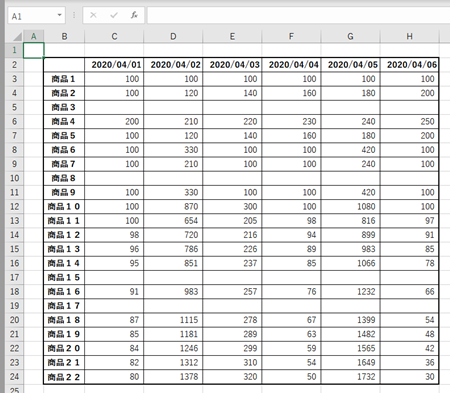Click cell with value 1246

[173, 348]
